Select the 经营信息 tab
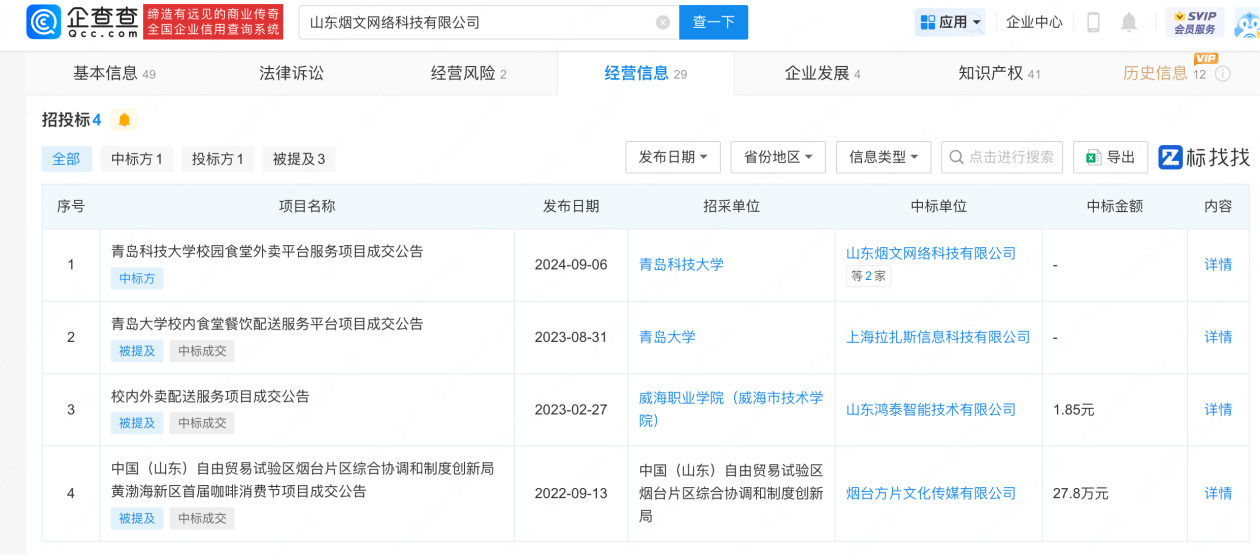Screen dimensions: 1260x555 pos(645,74)
